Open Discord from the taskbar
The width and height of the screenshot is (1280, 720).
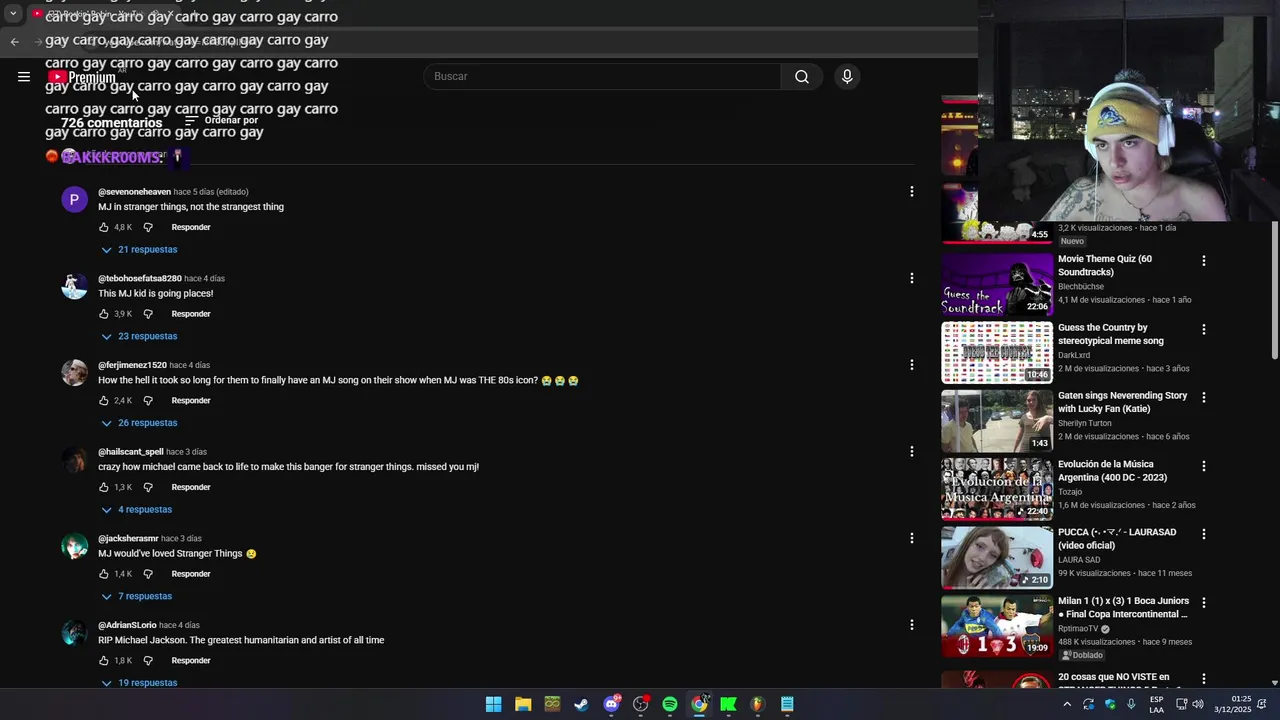(x=611, y=704)
